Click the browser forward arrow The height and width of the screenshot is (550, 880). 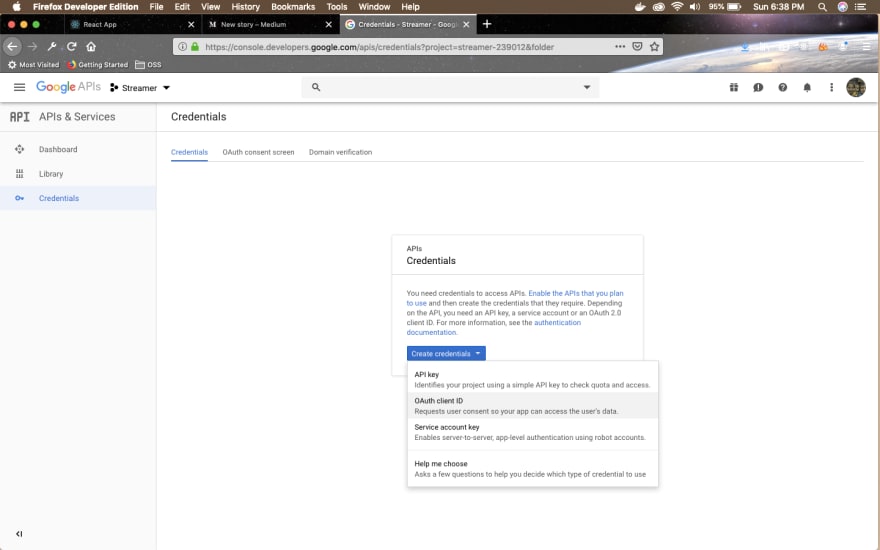(x=33, y=47)
